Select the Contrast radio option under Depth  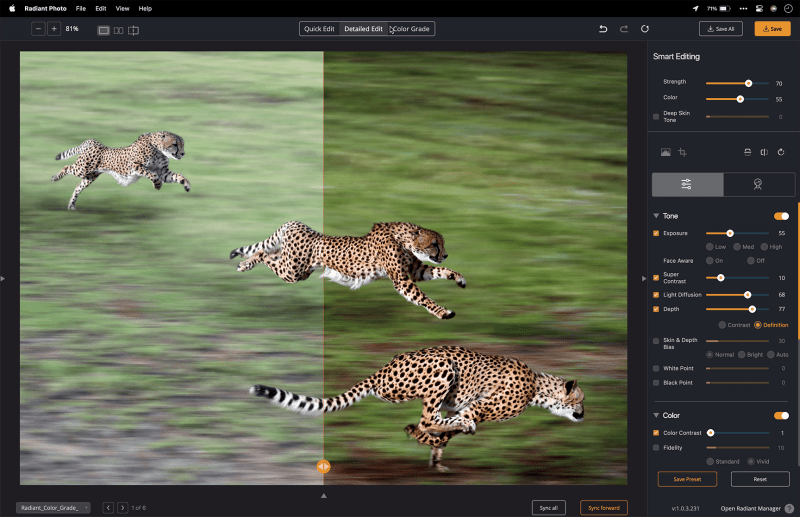click(722, 325)
